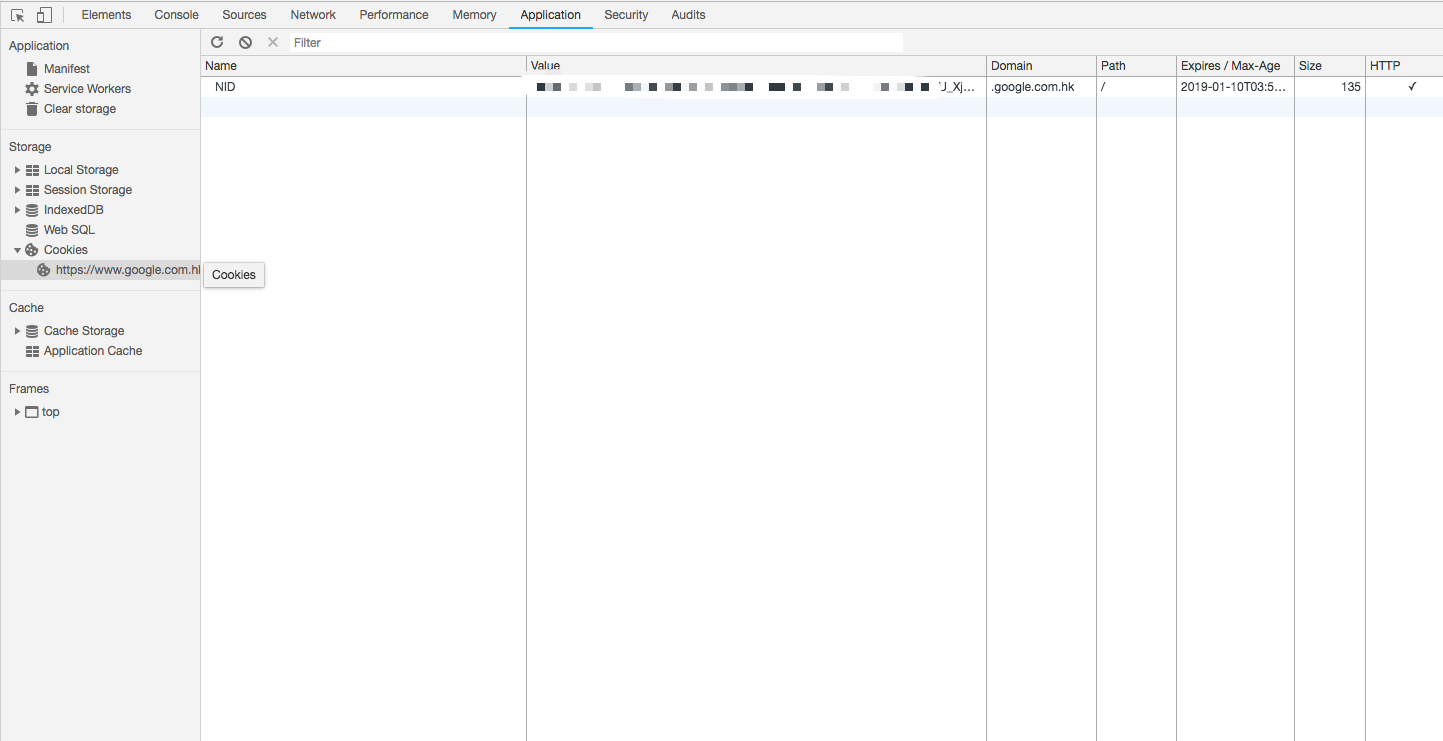Refresh the cookies table
Viewport: 1443px width, 741px height.
[x=217, y=42]
